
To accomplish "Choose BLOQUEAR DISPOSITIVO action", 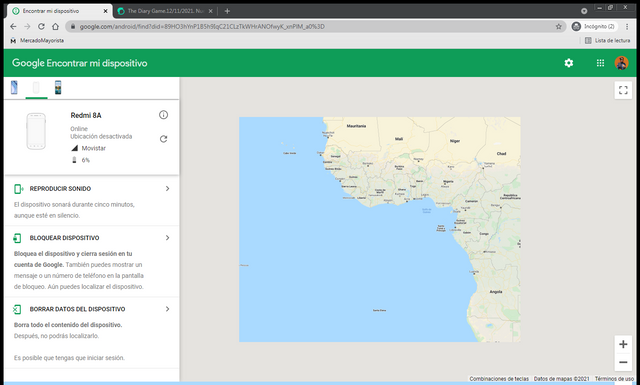I will coord(64,238).
